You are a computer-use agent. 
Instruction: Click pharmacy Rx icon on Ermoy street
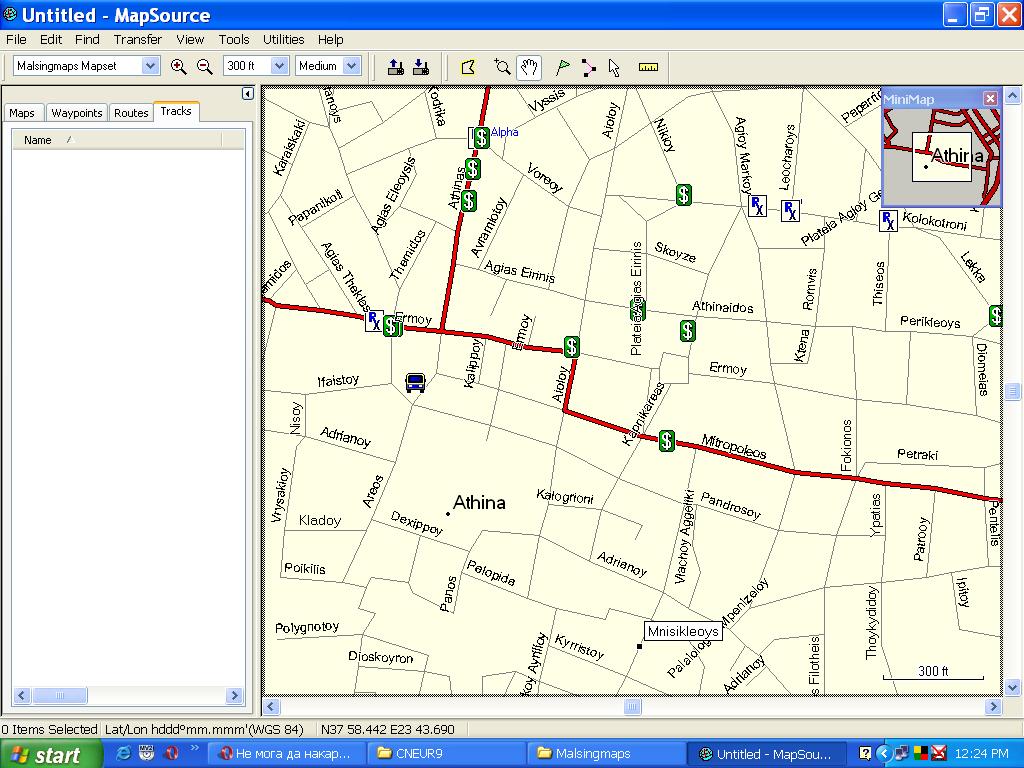coord(374,321)
